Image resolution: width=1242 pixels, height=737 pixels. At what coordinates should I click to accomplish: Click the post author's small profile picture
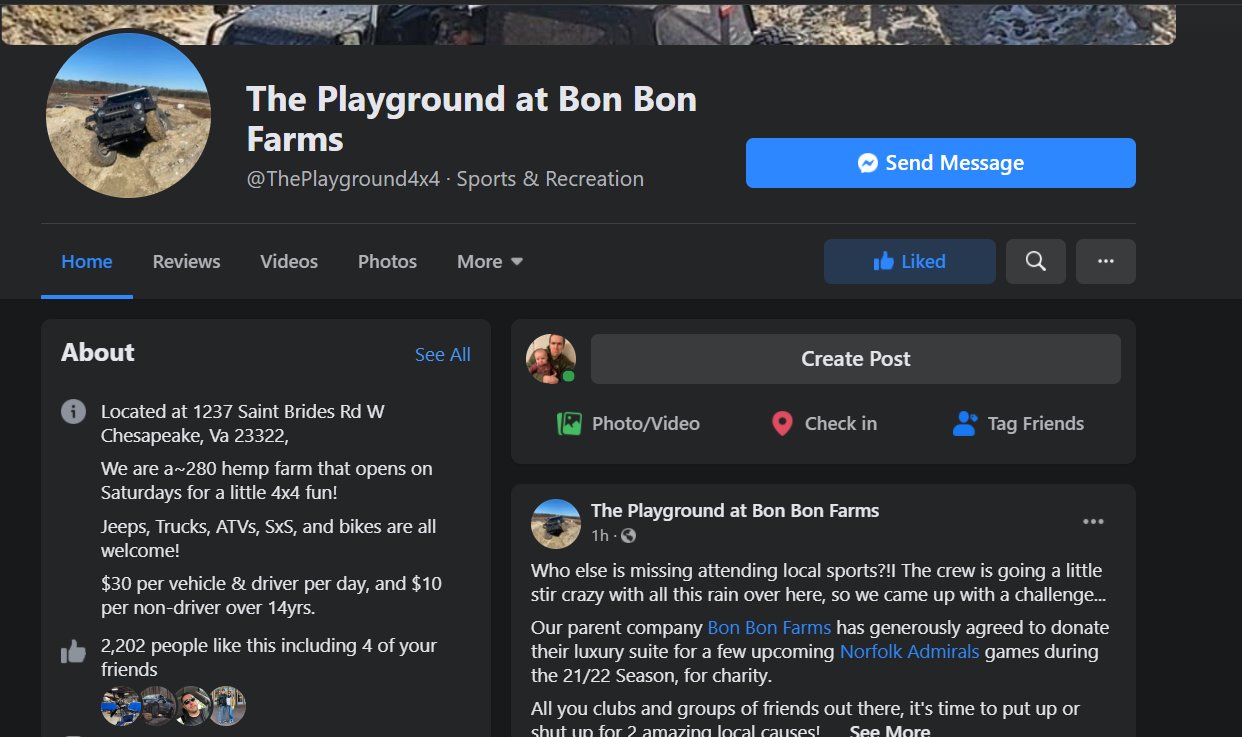click(556, 523)
